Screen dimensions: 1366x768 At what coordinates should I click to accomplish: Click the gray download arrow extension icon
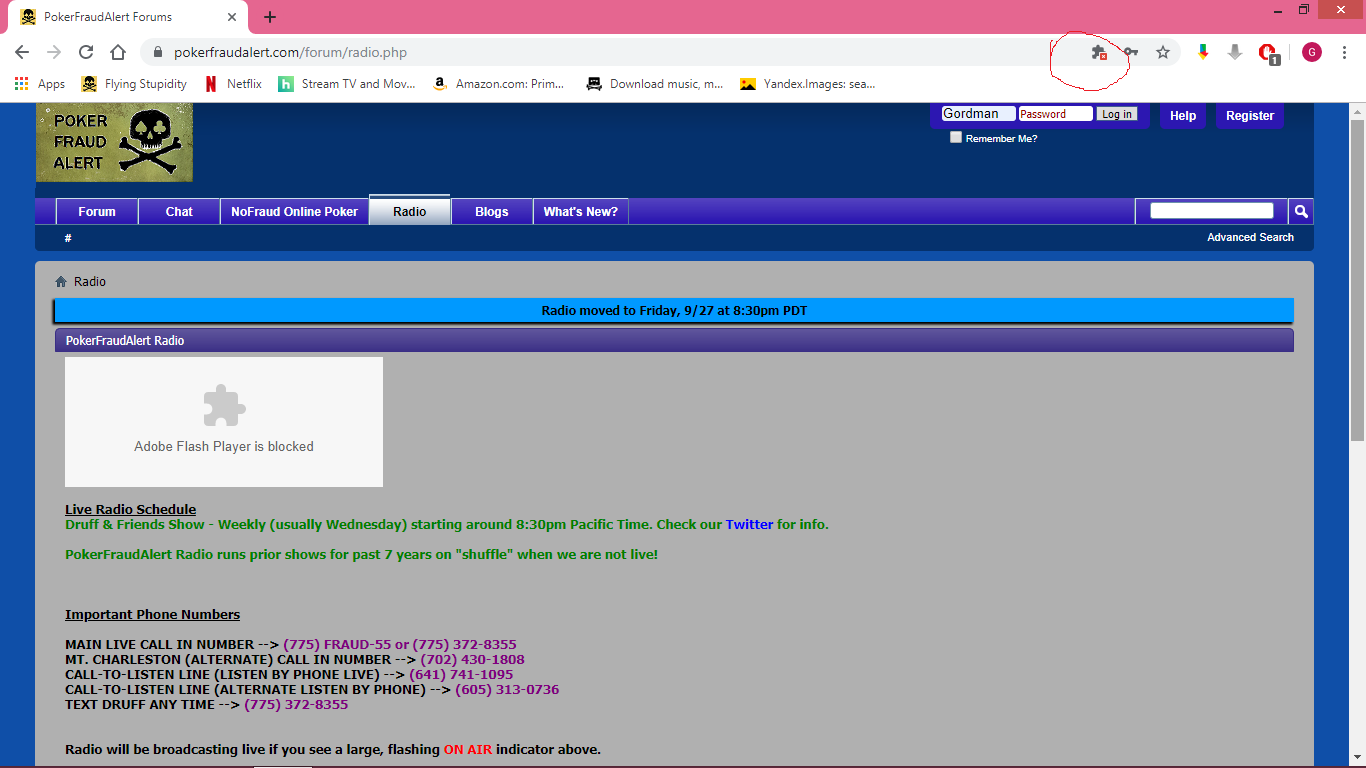tap(1235, 52)
